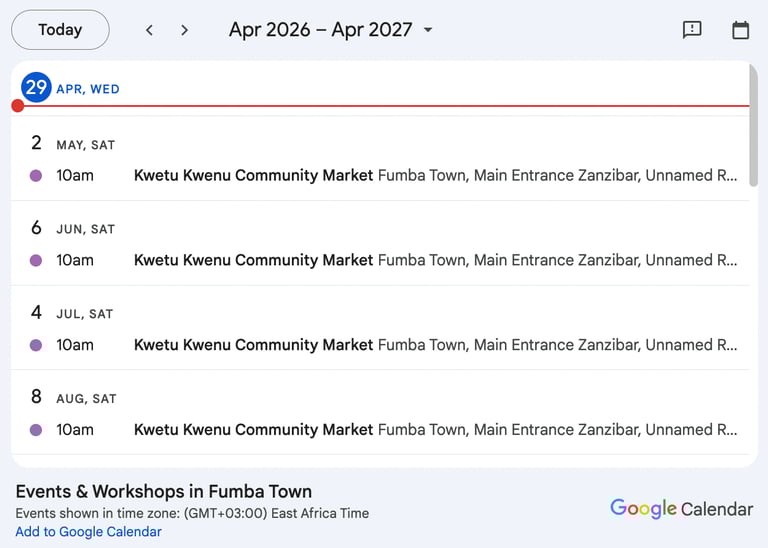Open the calendar view switcher icon
This screenshot has height=548, width=768.
point(741,30)
